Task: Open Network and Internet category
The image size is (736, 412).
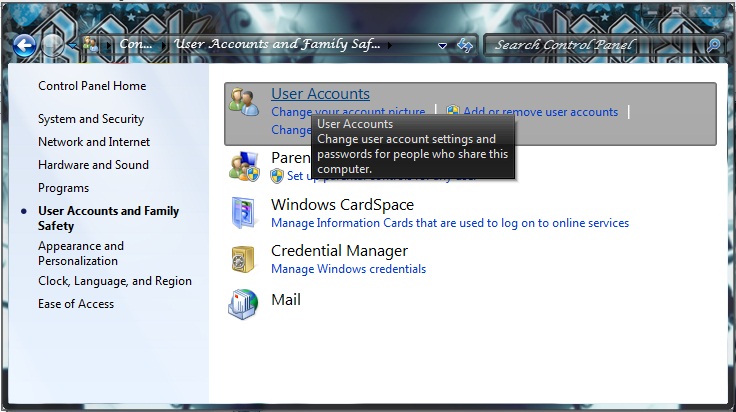Action: click(x=94, y=142)
